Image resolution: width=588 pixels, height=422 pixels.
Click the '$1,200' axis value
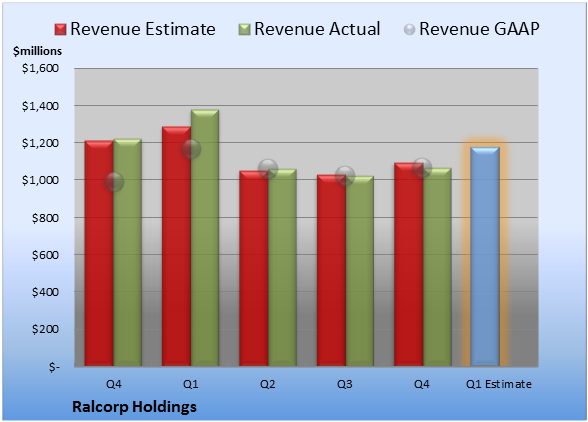point(40,143)
